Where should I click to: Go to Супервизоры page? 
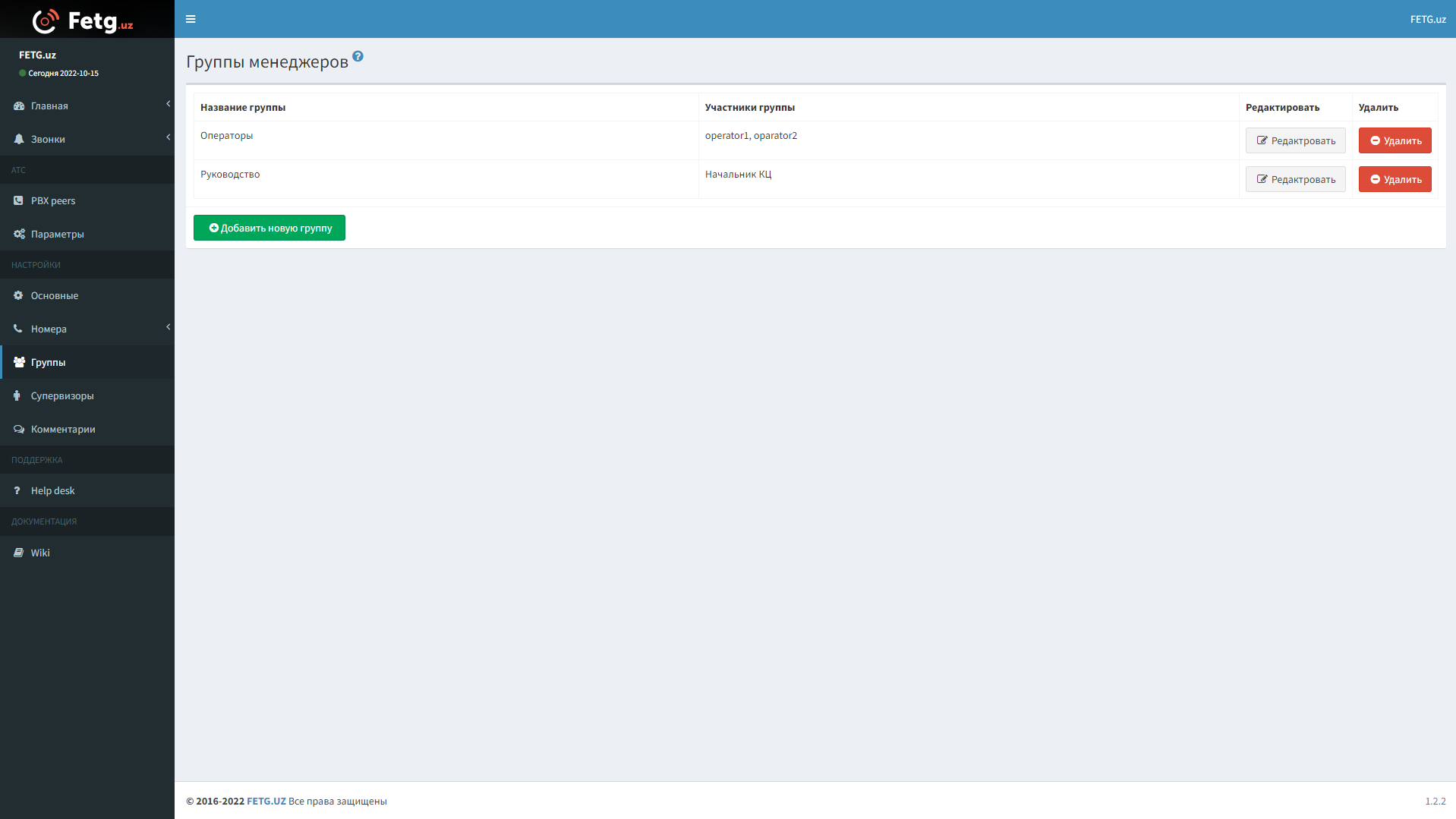point(62,395)
